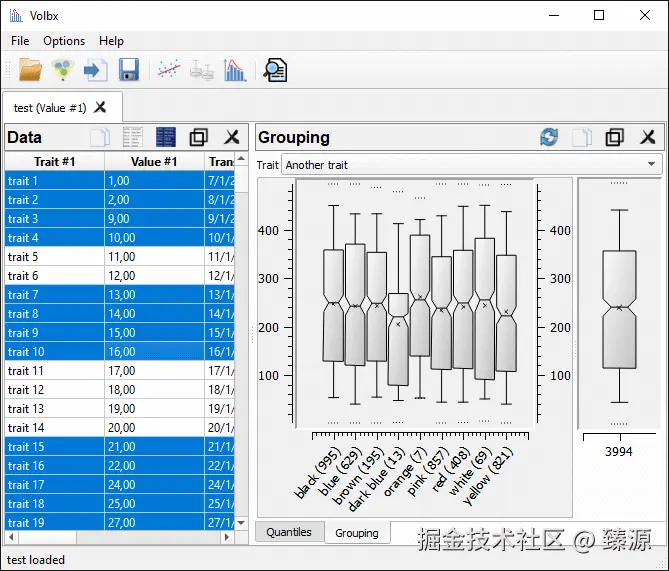Click the filter funnel toolbar icon
Image resolution: width=669 pixels, height=571 pixels.
point(62,70)
